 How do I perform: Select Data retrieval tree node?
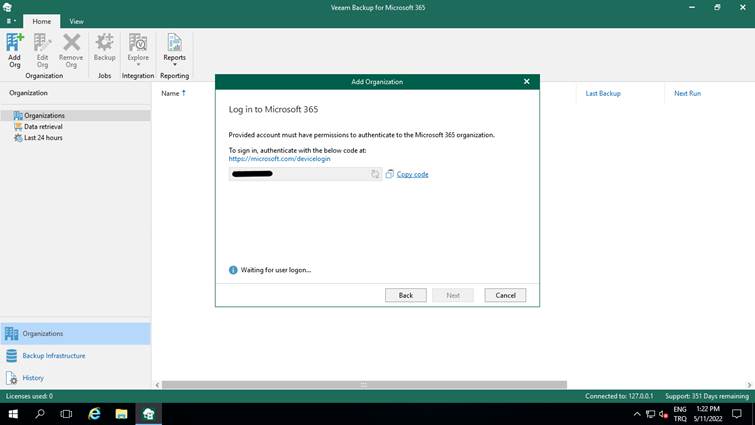pos(43,127)
